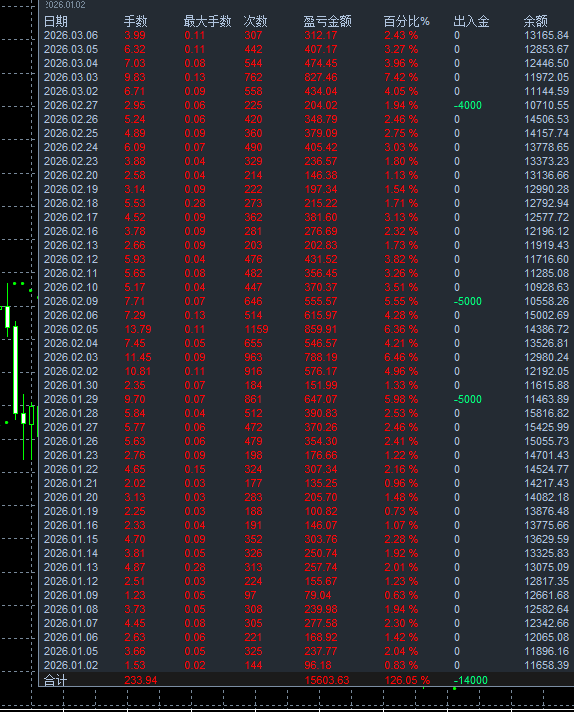
Task: Click trade count 97
Action: point(250,595)
